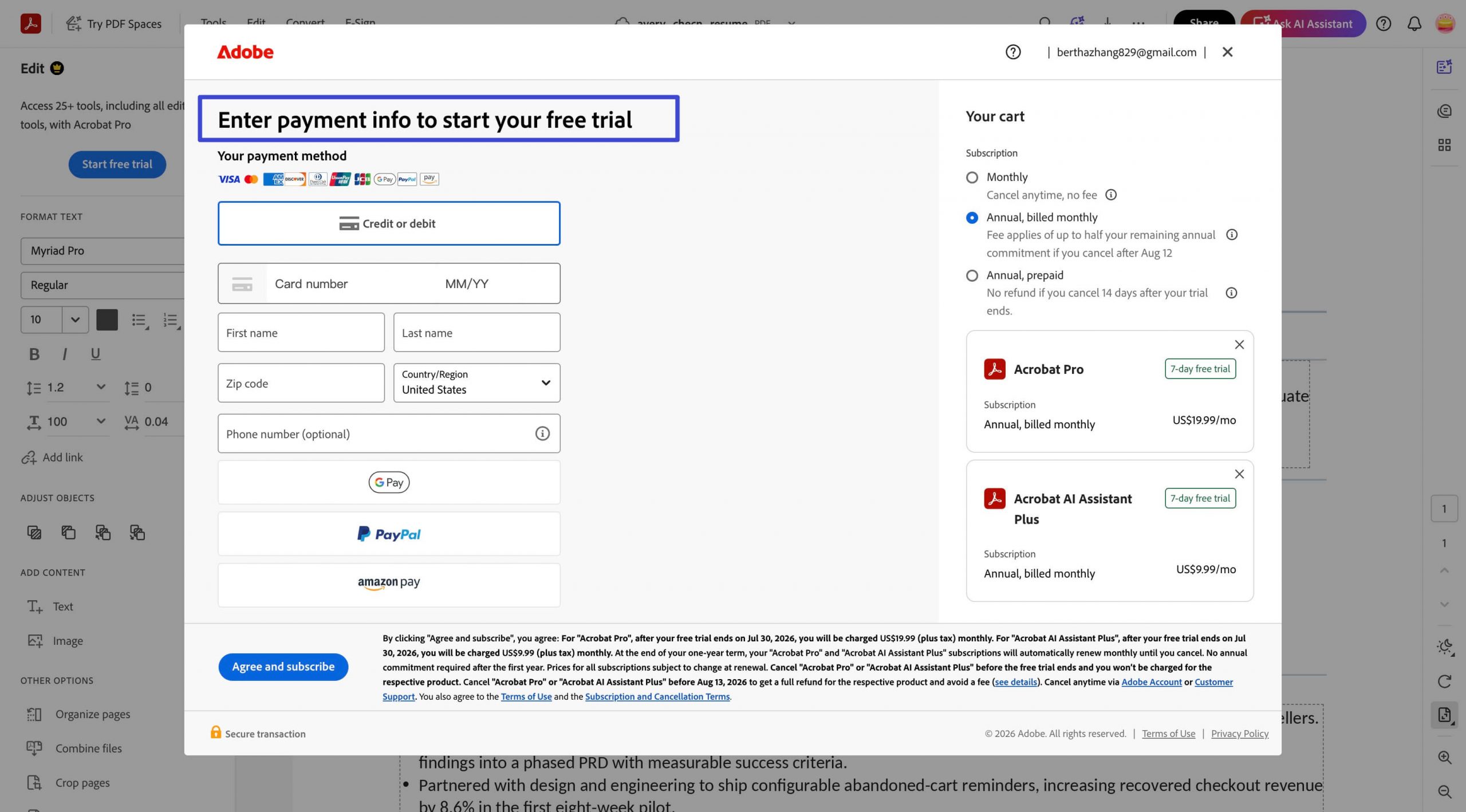Click the help icon in Adobe checkout dialog
Screen dimensions: 1466x812
(x=1013, y=52)
